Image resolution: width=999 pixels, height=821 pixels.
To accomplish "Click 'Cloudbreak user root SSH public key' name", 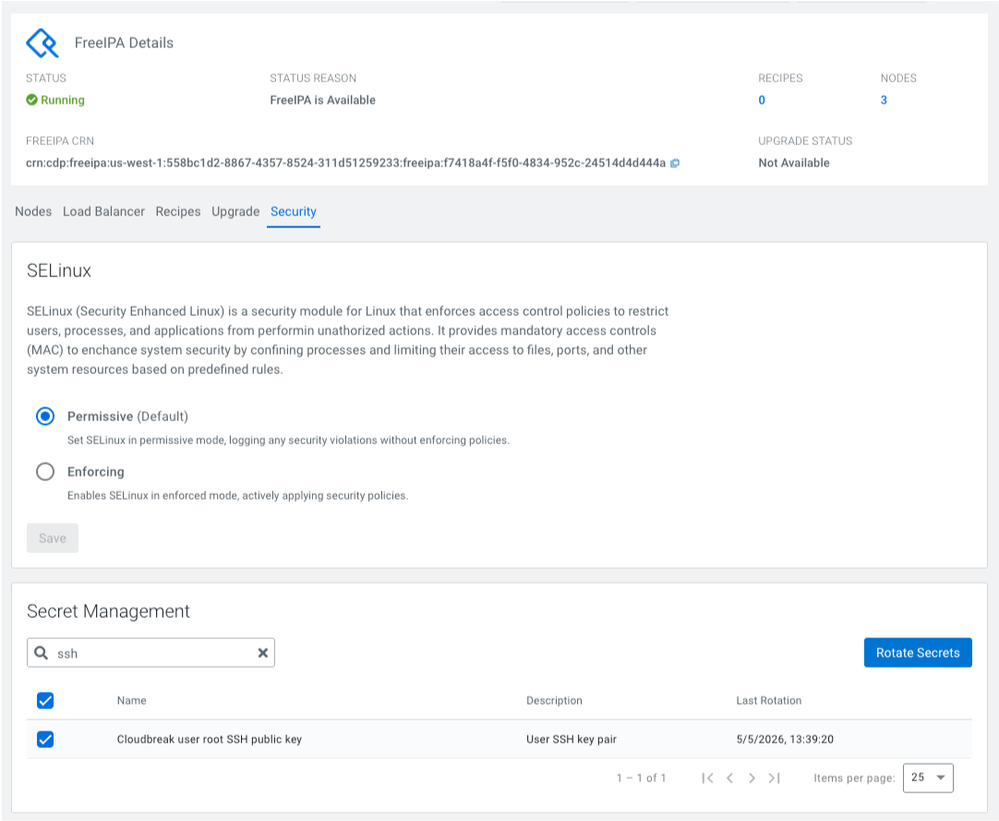I will tap(209, 739).
